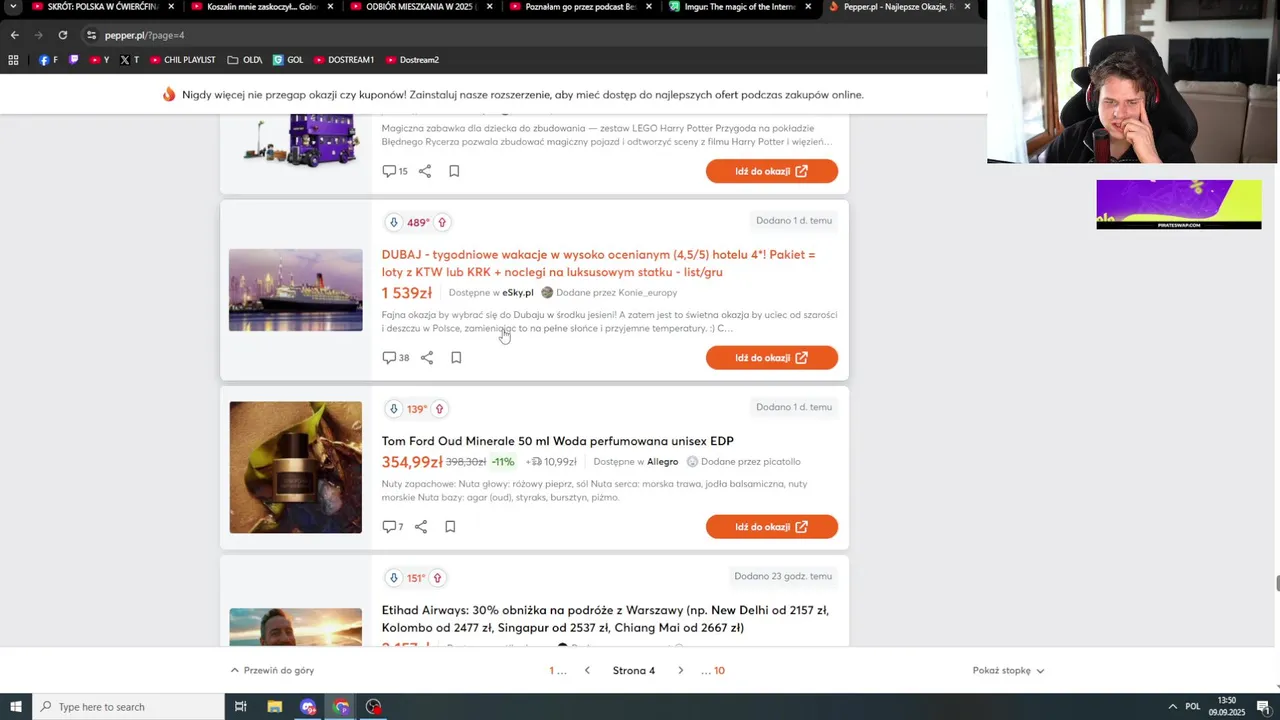
Task: Downvote the Tom Ford perfume deal
Action: tap(394, 409)
